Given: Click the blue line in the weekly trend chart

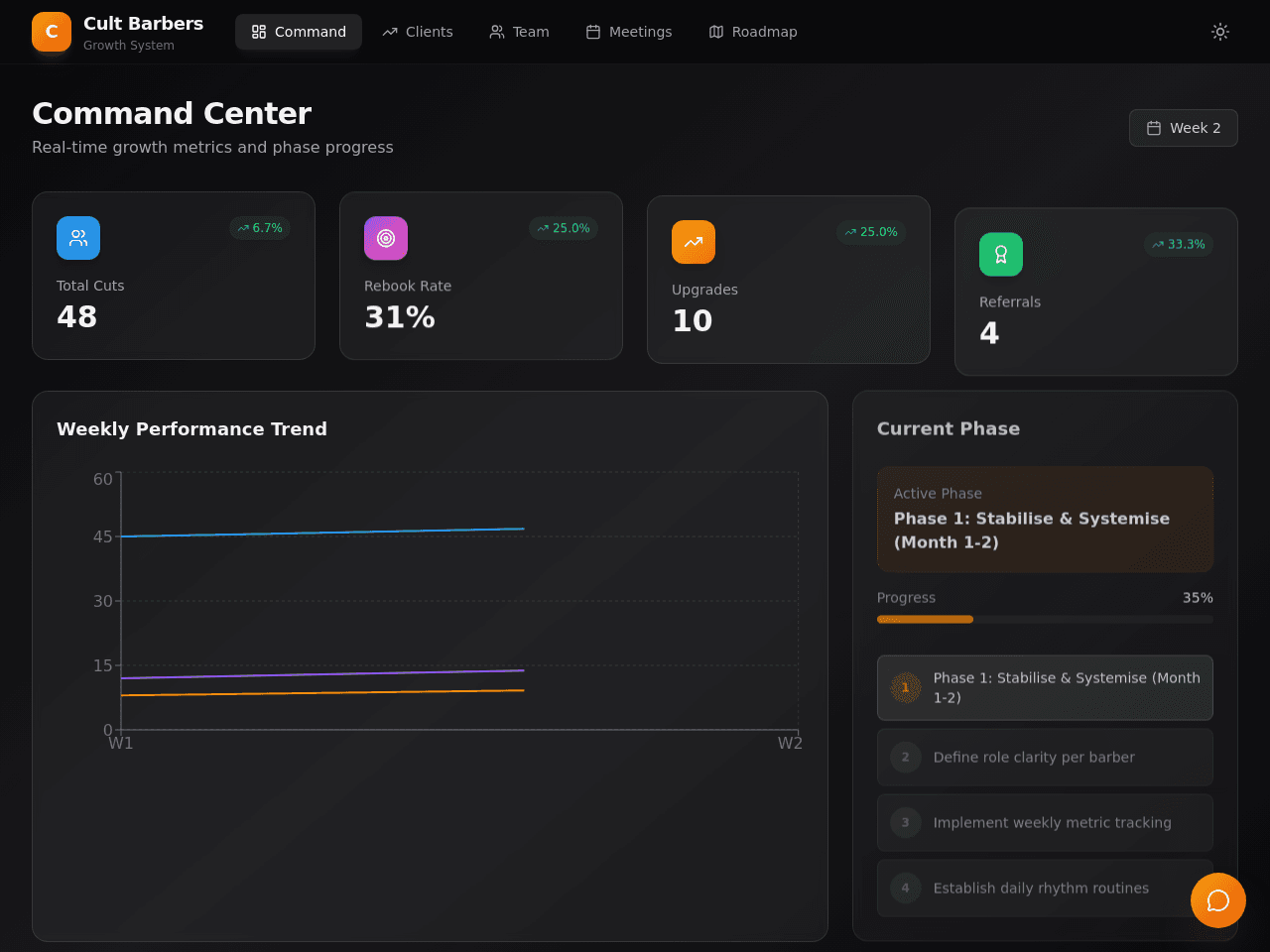Looking at the screenshot, I should 322,533.
